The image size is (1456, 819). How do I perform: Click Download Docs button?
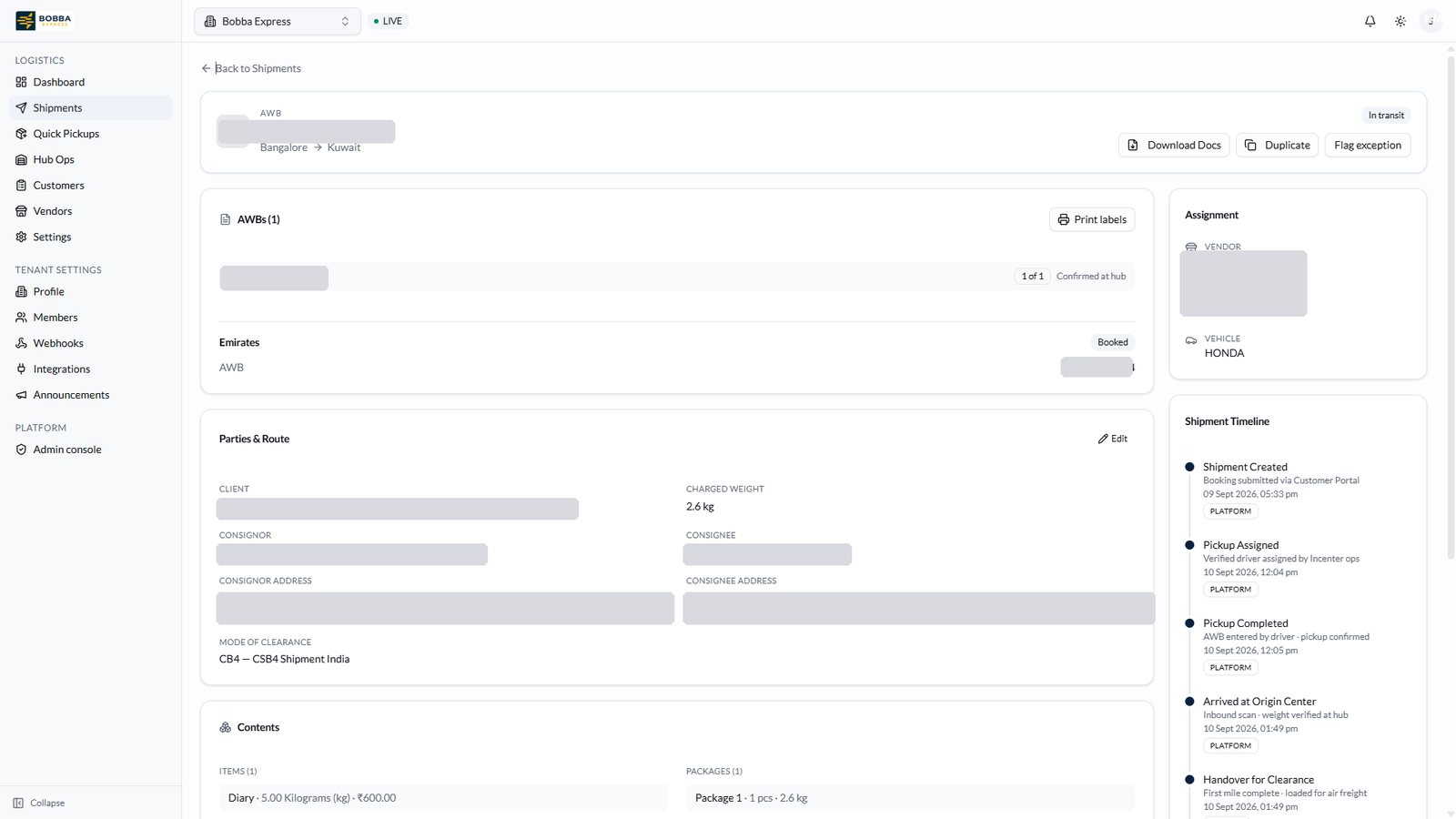click(x=1174, y=145)
